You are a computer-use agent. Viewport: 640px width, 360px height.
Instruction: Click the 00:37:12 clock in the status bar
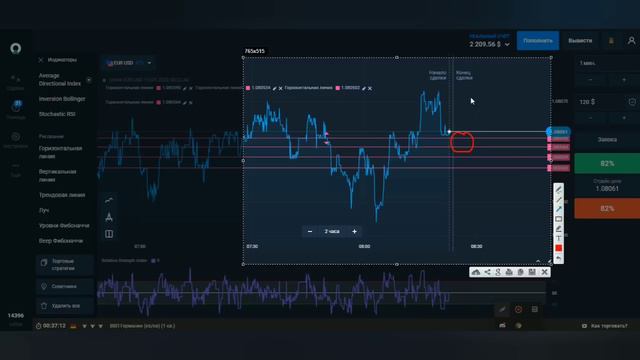pyautogui.click(x=51, y=326)
